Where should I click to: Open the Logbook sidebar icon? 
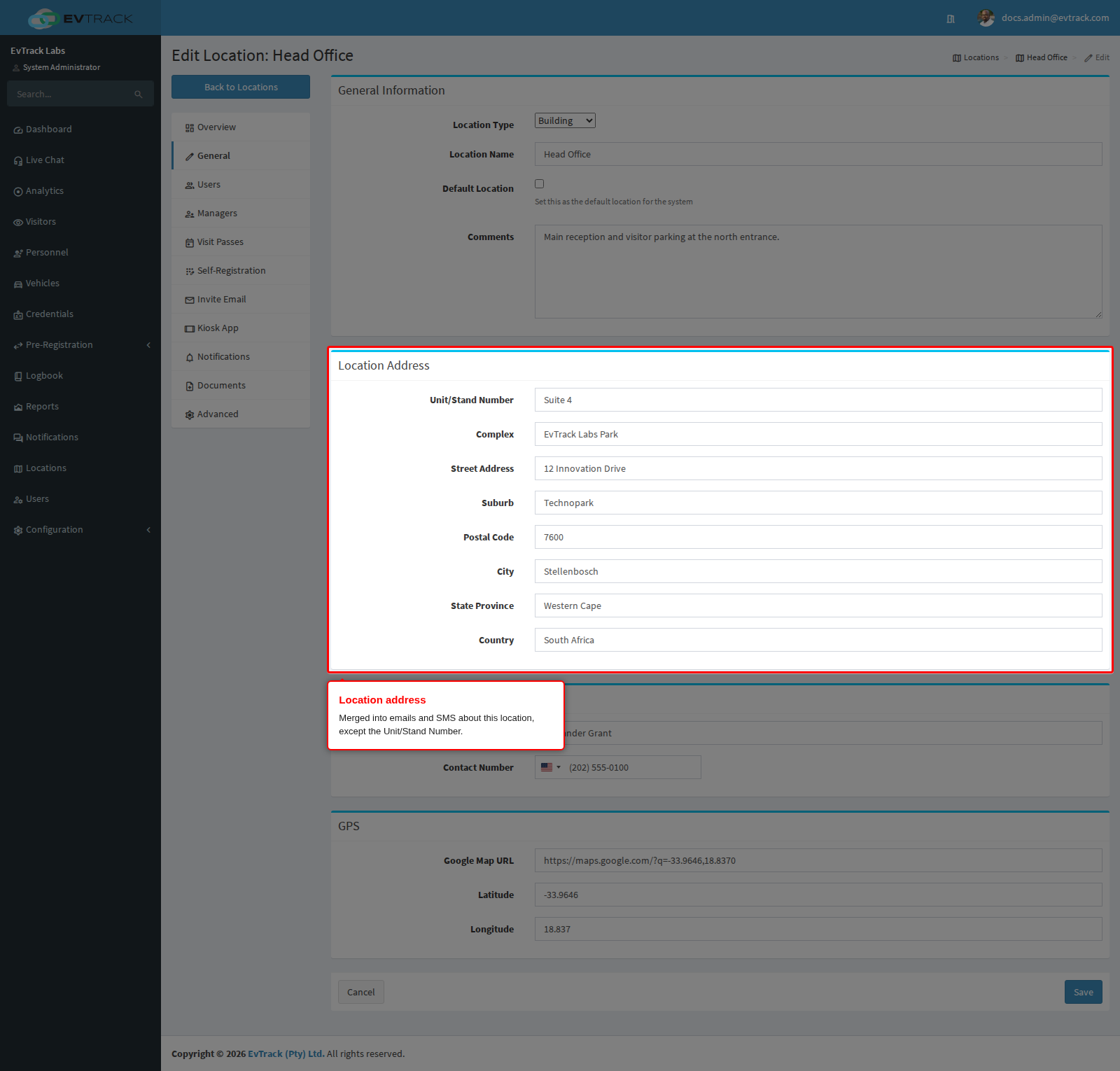pos(18,377)
